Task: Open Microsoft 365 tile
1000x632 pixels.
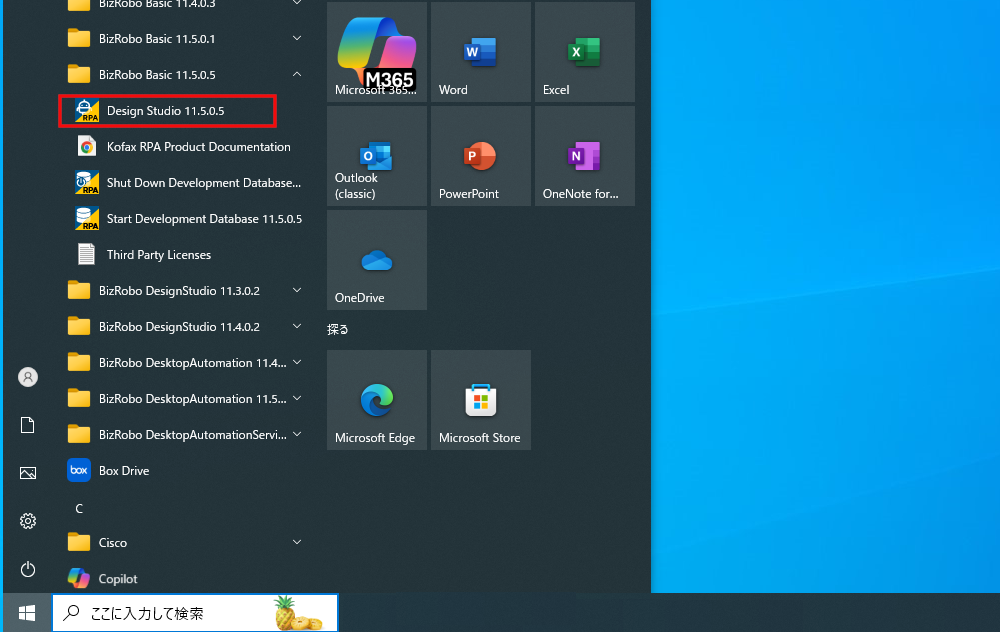Action: click(377, 52)
